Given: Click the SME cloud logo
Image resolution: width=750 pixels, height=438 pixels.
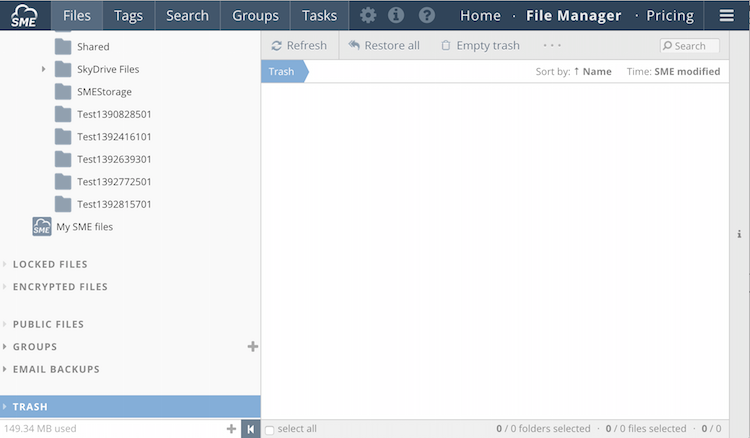Looking at the screenshot, I should pos(24,15).
